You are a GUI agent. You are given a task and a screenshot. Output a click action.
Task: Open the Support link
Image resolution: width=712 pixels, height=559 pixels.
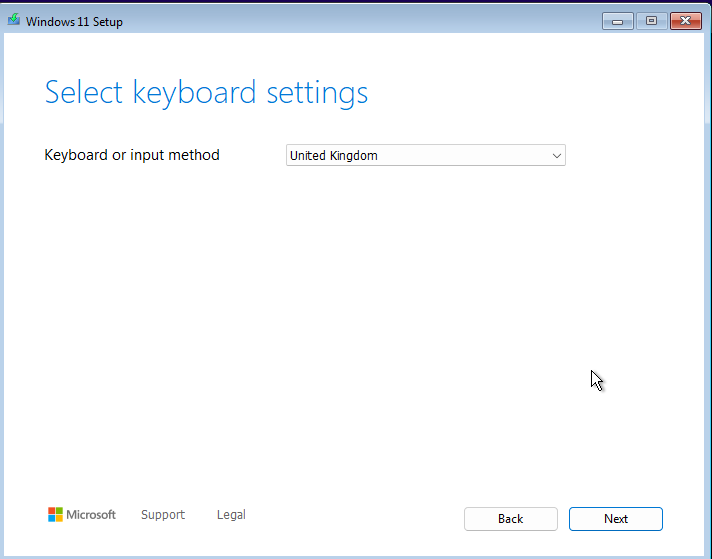pos(163,515)
